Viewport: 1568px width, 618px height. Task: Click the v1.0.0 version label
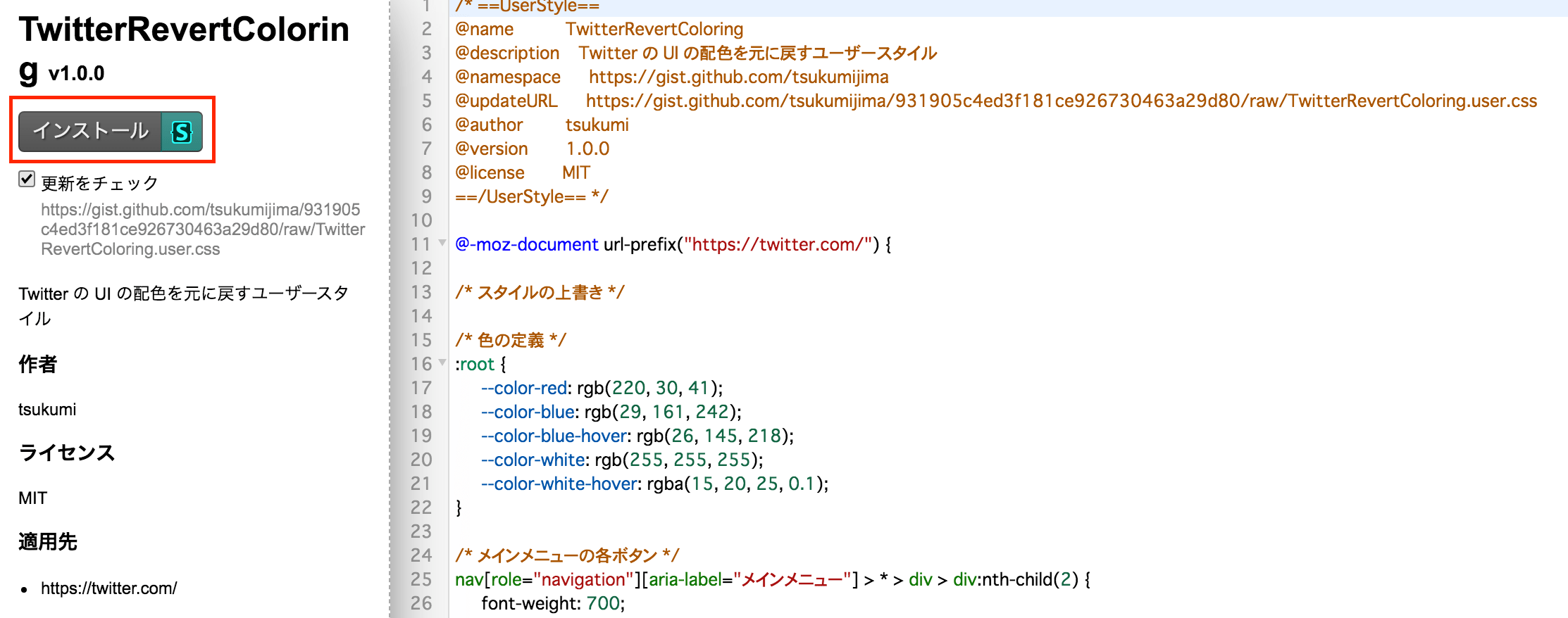point(76,73)
